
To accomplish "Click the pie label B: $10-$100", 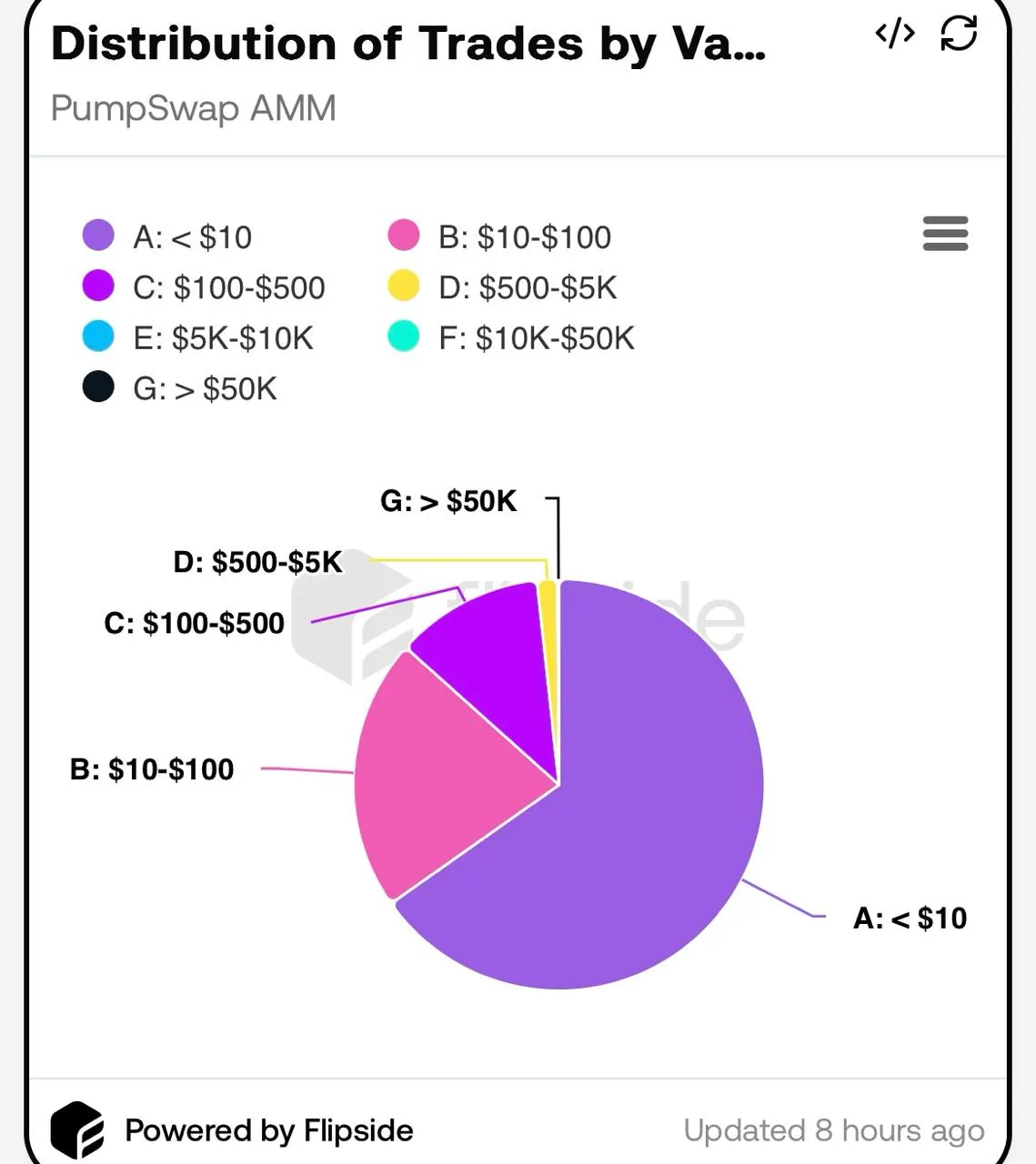I will coord(152,769).
